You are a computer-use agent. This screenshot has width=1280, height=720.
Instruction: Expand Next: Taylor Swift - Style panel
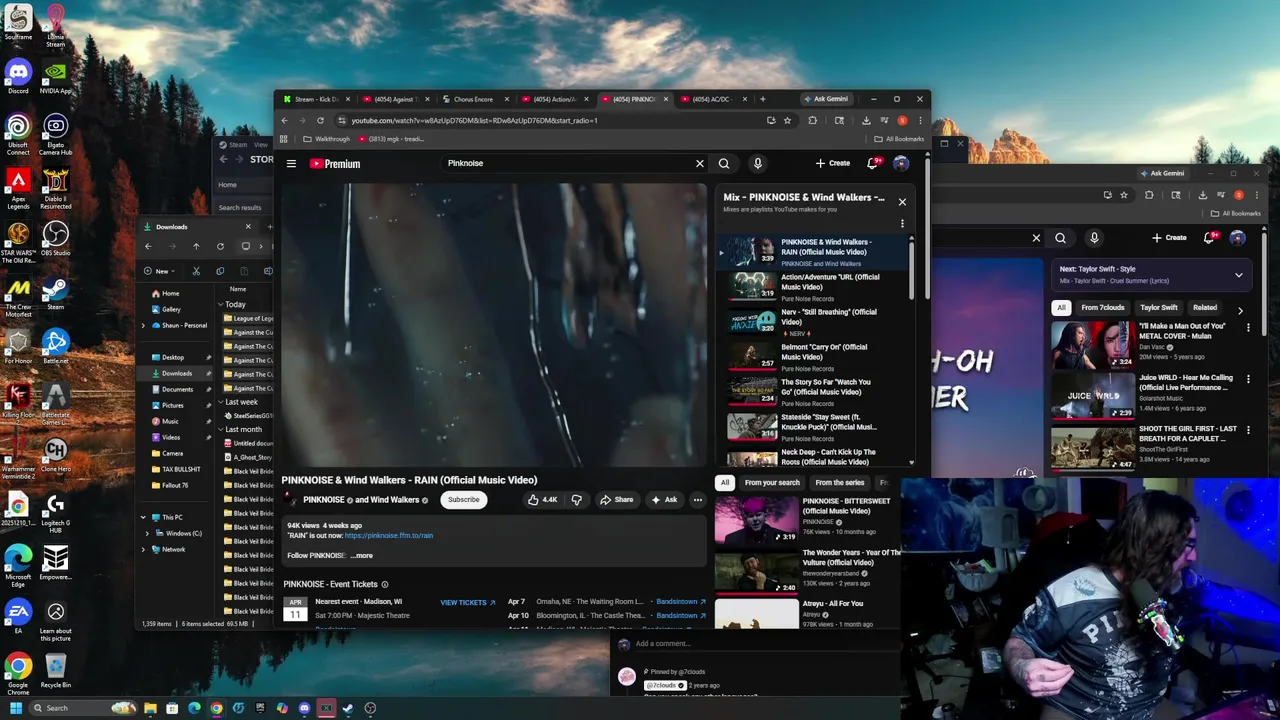[1238, 275]
